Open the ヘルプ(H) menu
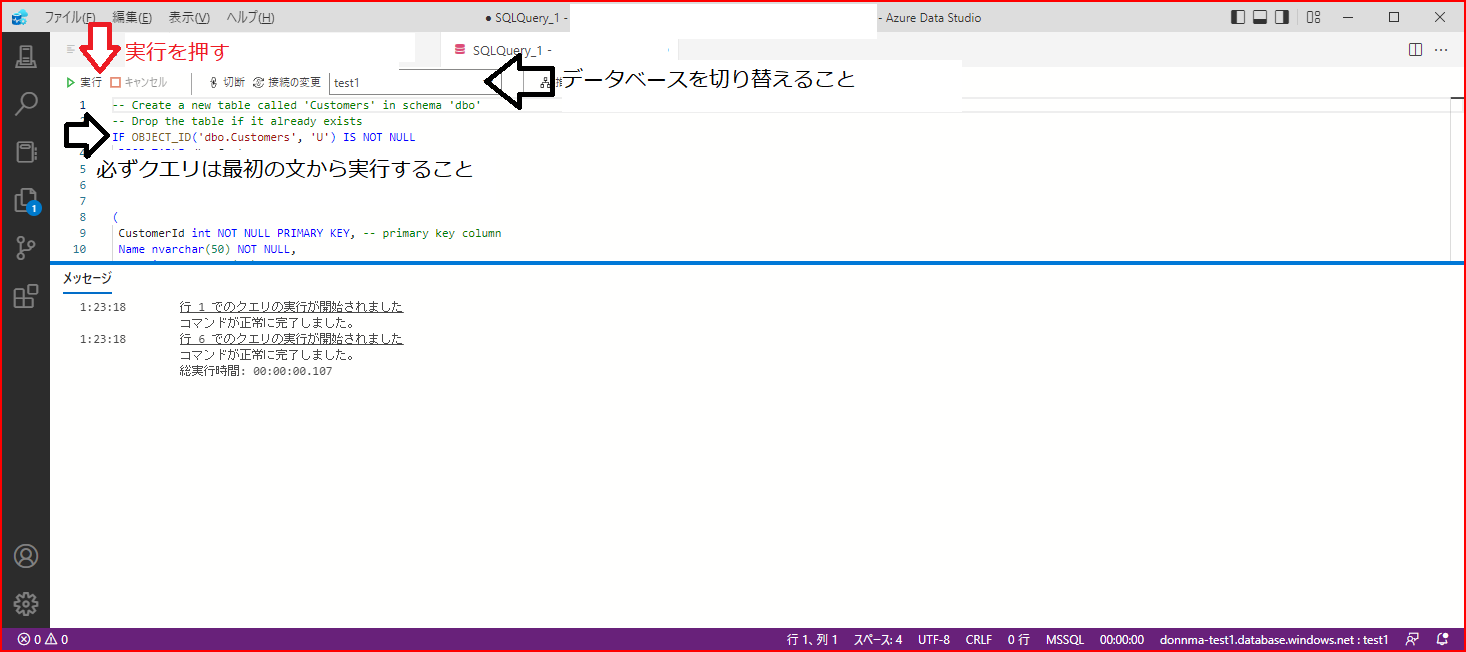The height and width of the screenshot is (652, 1466). 250,17
